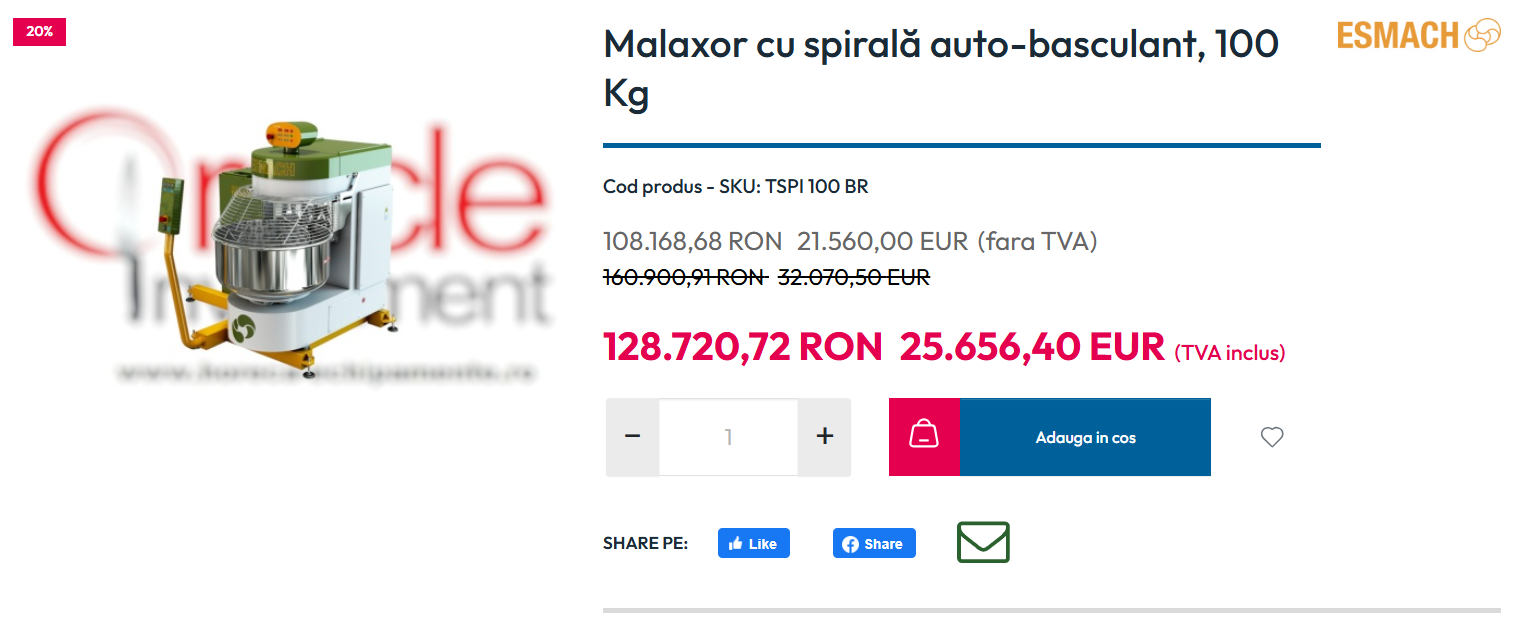Click the crossed-out 160.900,91 RON price
Image resolution: width=1526 pixels, height=630 pixels.
pyautogui.click(x=684, y=277)
